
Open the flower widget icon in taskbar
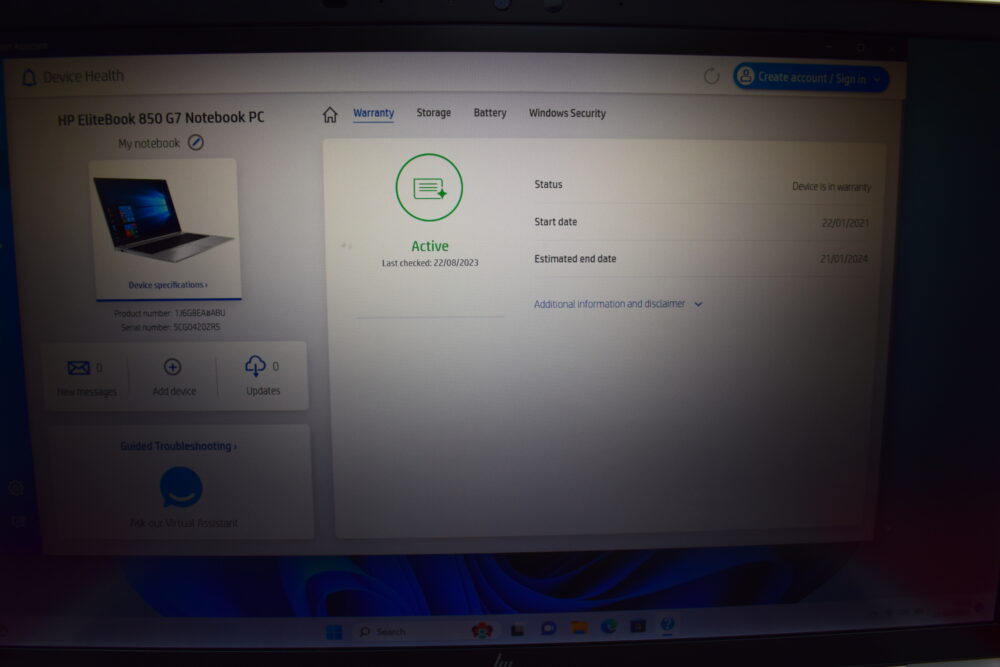coord(482,630)
